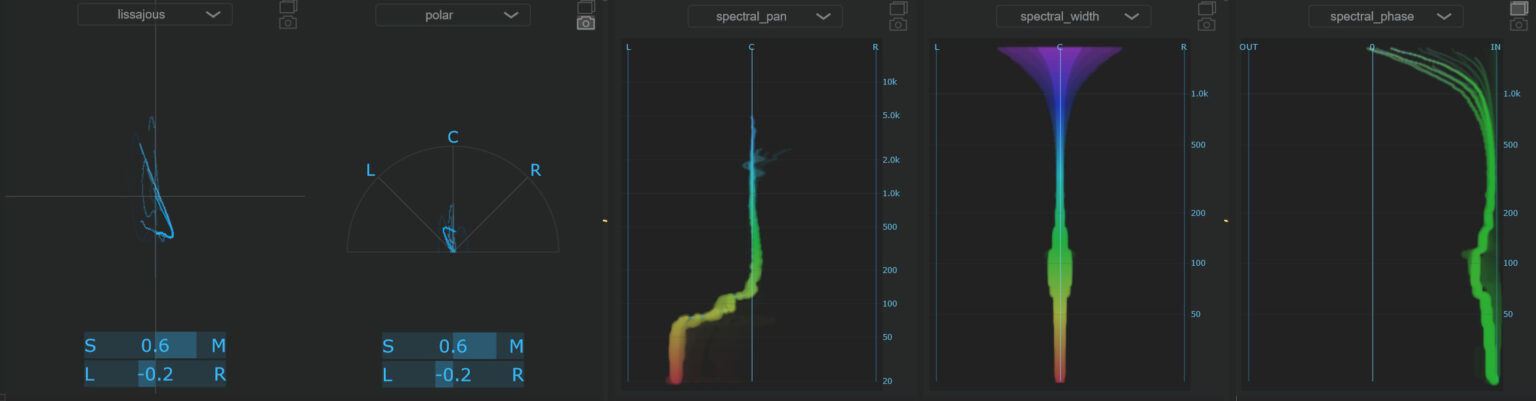Click the OUT label in the spectral_phase view
The width and height of the screenshot is (1536, 401).
click(x=1248, y=47)
